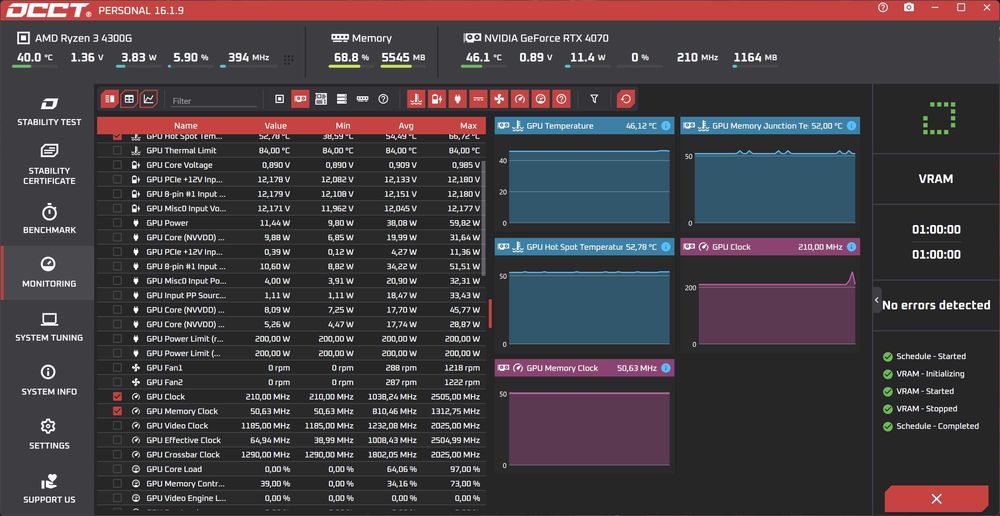Click the GPU Clock purple graph area
1000x516 pixels.
tap(777, 313)
